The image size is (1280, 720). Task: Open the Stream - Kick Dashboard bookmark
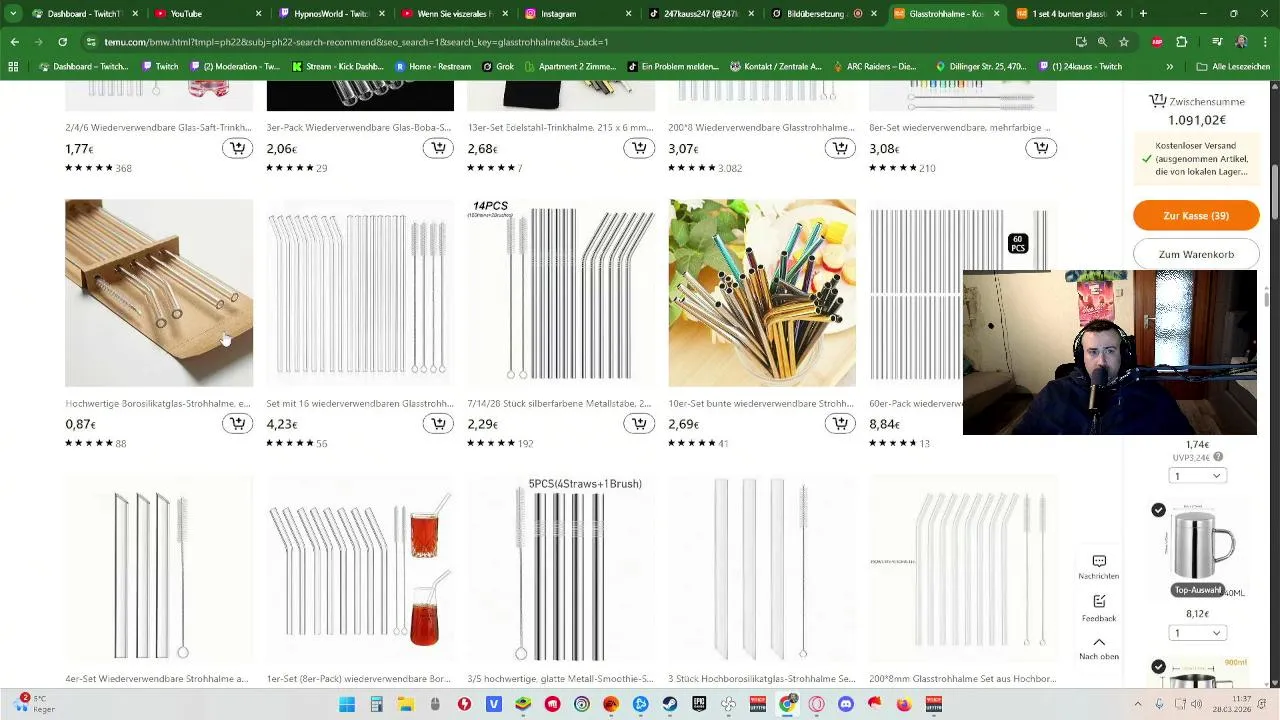point(338,67)
